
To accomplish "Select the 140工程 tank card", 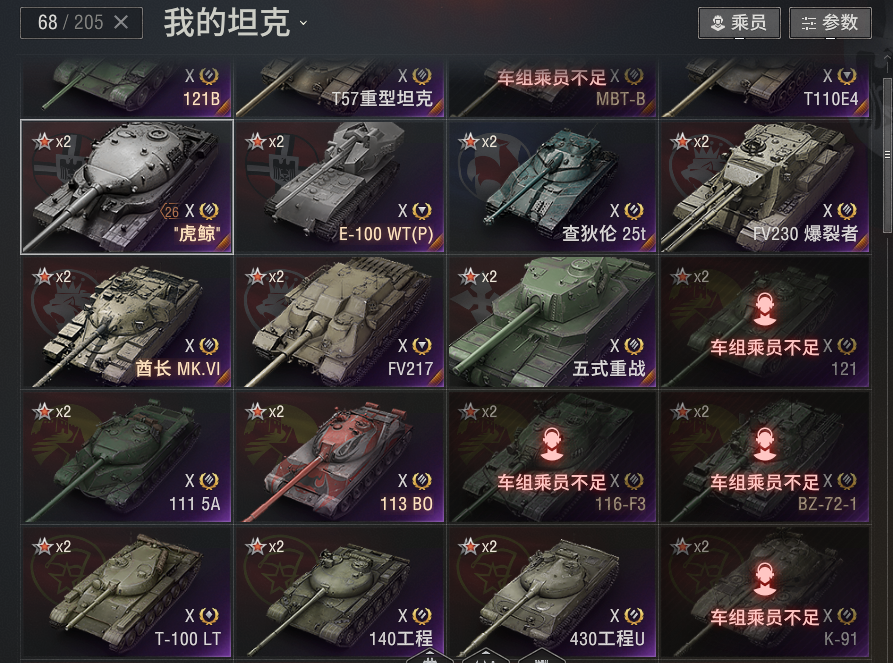I will (339, 592).
